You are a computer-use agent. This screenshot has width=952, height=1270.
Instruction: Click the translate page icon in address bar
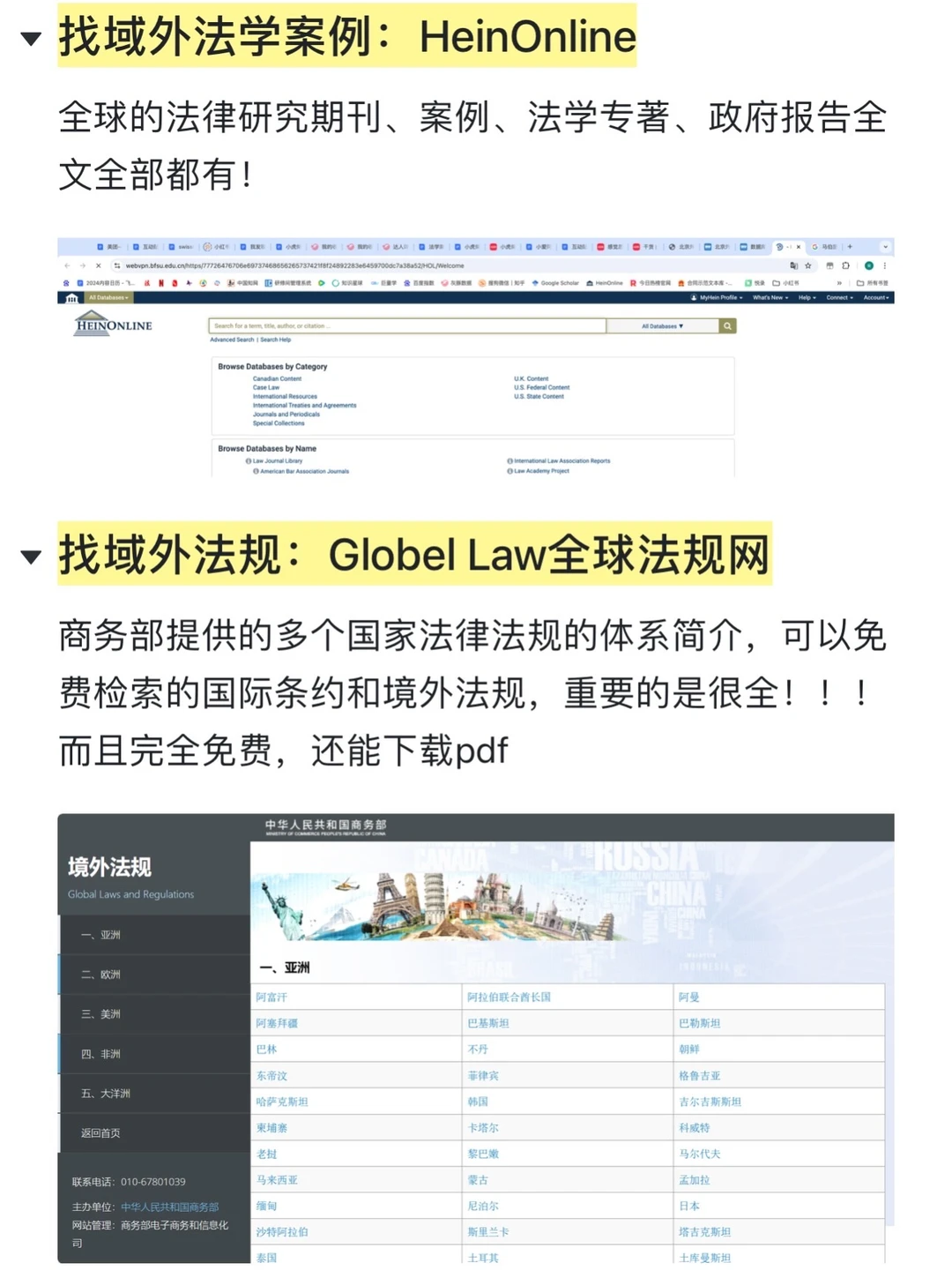click(793, 265)
